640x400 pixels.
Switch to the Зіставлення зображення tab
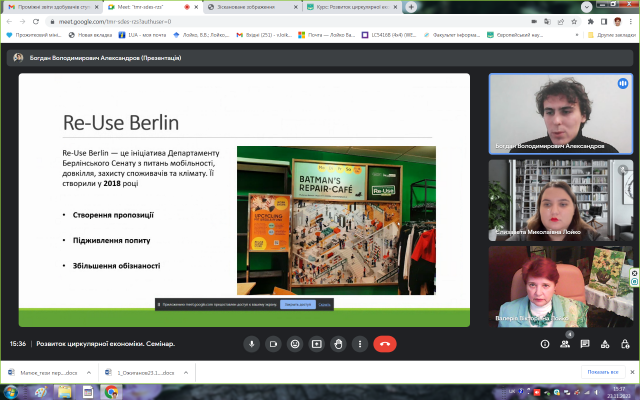click(250, 6)
